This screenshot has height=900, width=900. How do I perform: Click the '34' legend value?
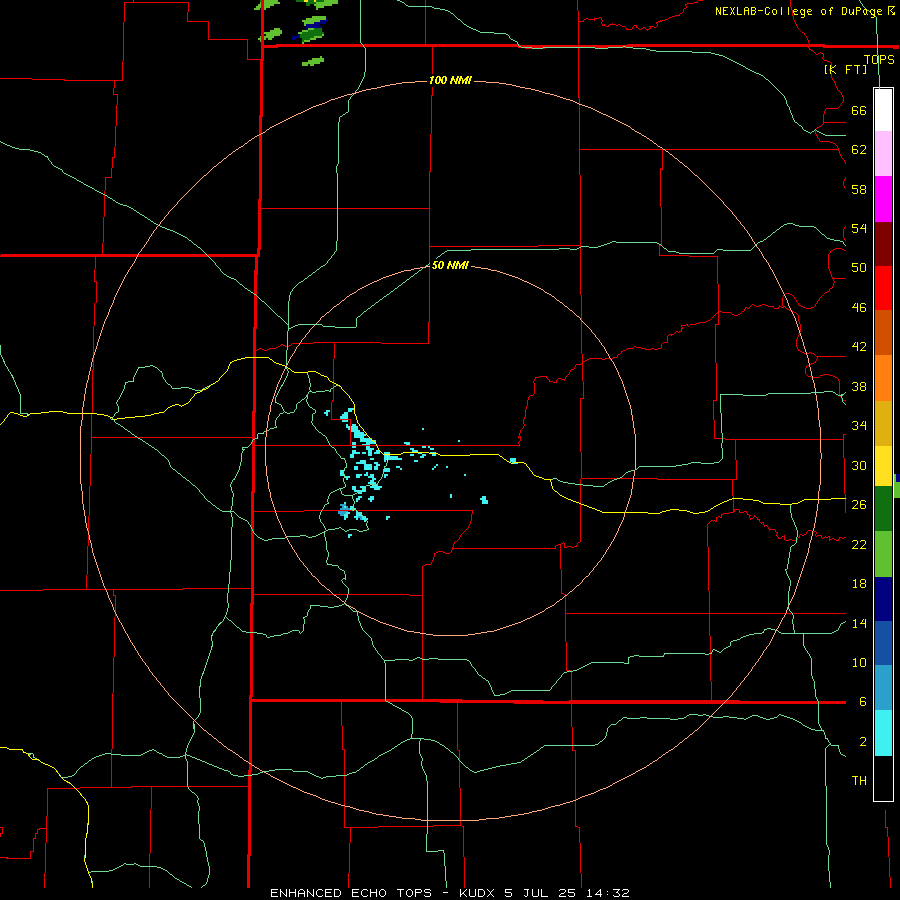tap(859, 425)
